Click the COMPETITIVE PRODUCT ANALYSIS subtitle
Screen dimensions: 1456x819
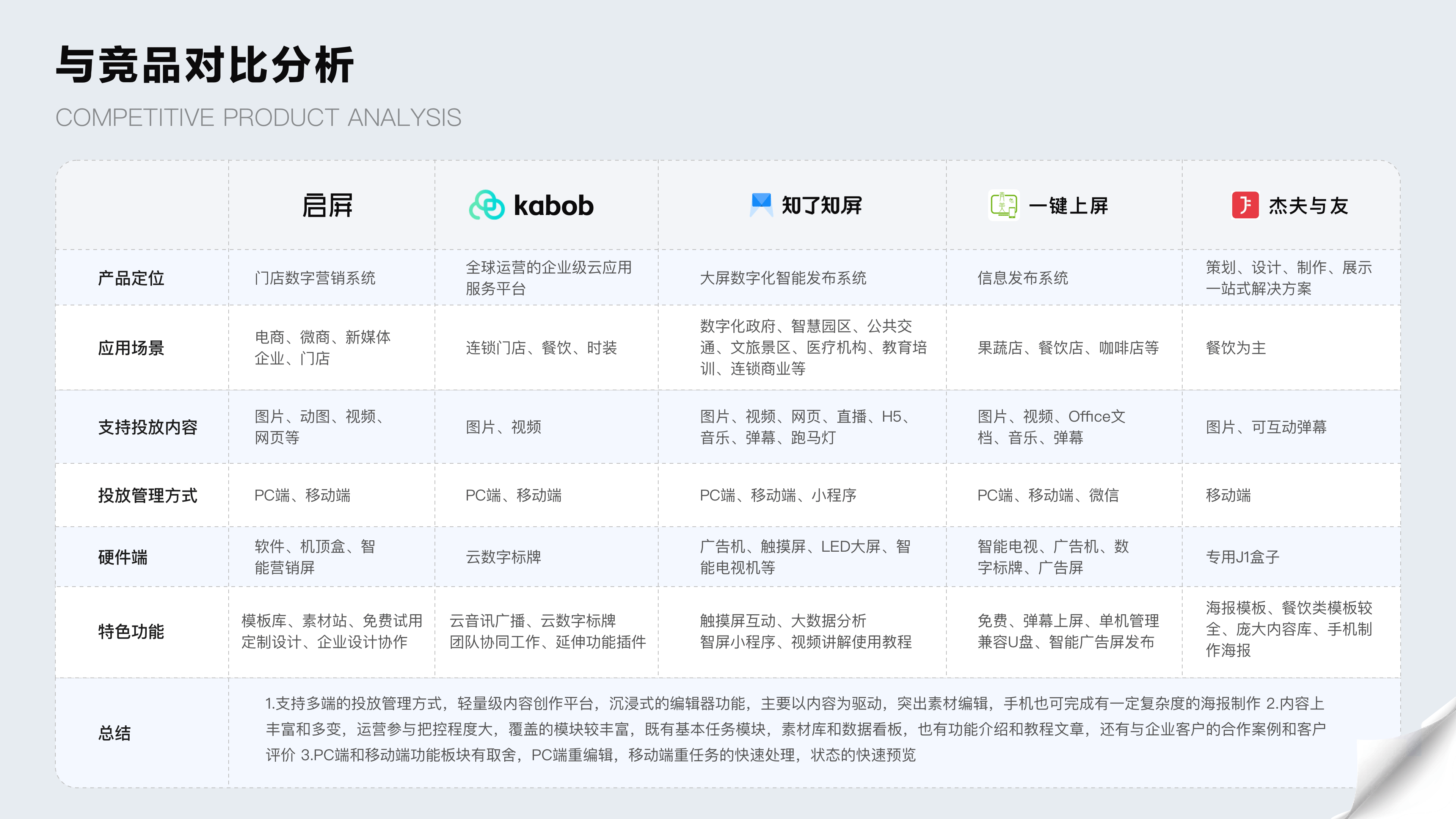[258, 118]
